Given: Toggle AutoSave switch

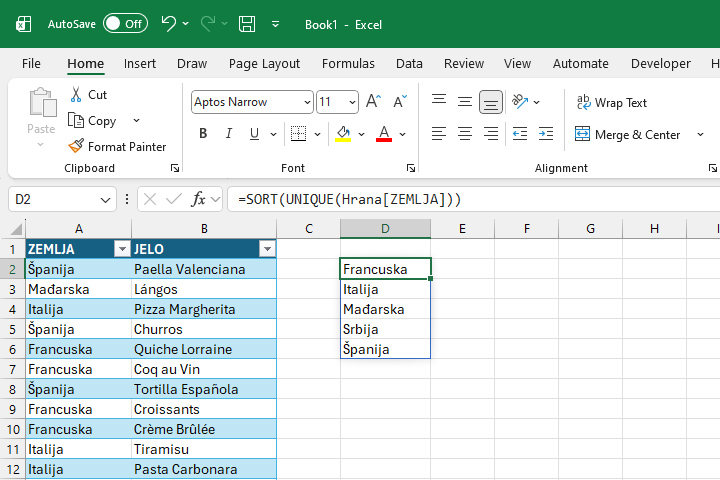Looking at the screenshot, I should 125,23.
